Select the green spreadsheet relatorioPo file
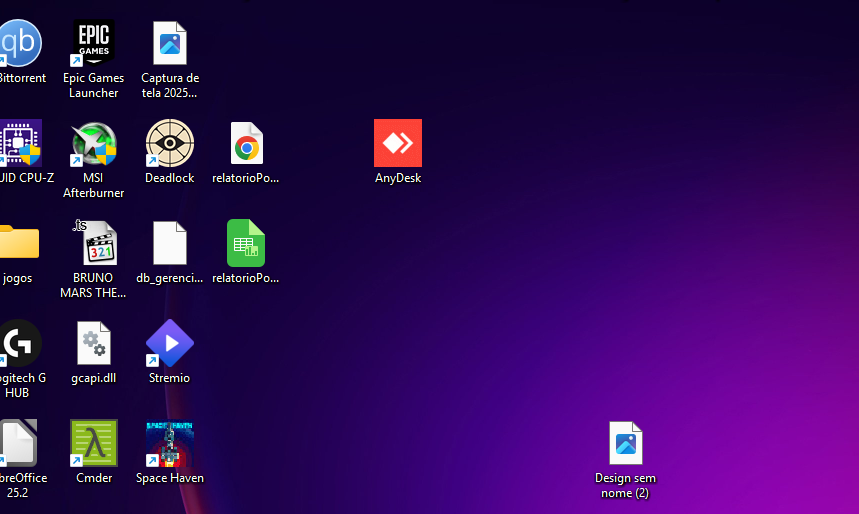The image size is (859, 514). 246,243
